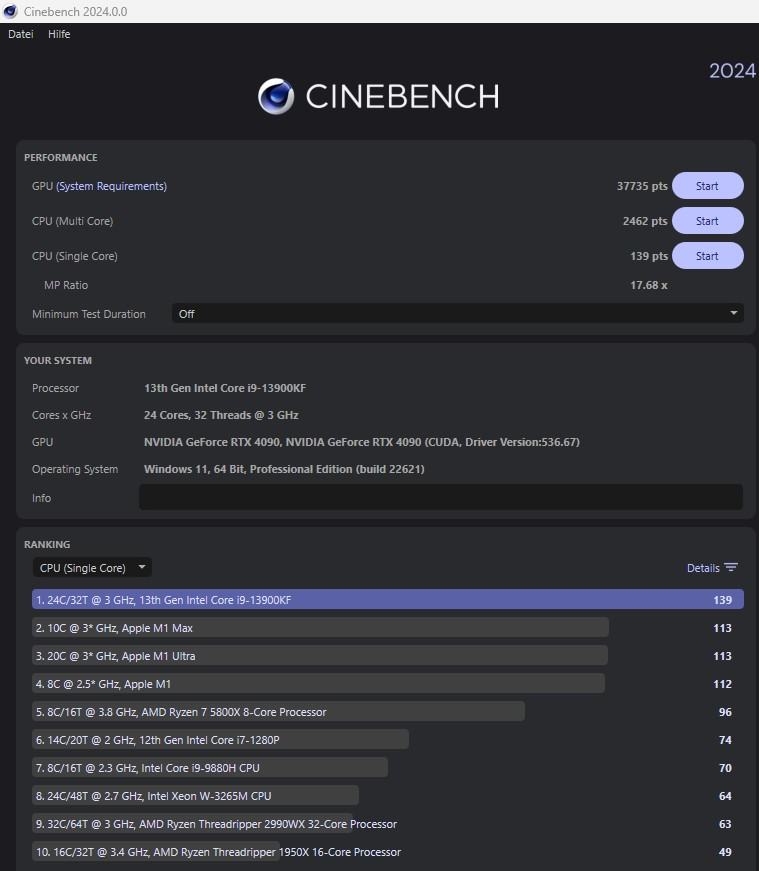Click the CPU (Multi Core) label
The image size is (759, 871).
(x=72, y=221)
